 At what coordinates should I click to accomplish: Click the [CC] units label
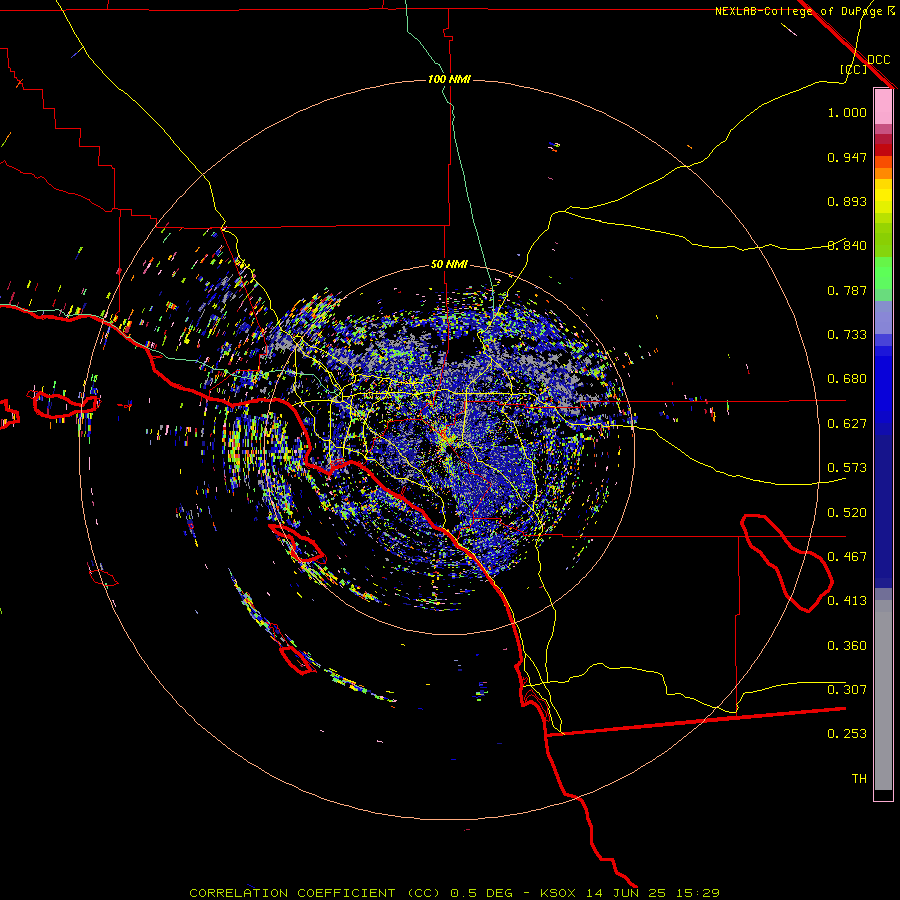853,69
